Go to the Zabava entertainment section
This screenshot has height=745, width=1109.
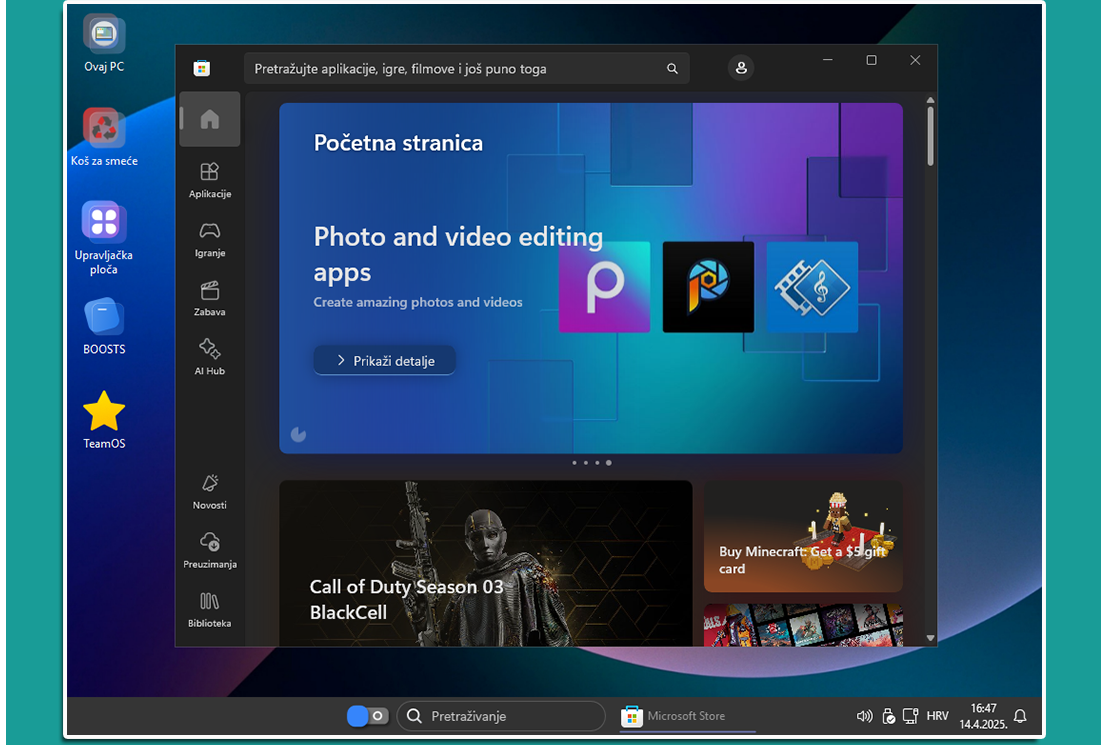point(210,297)
